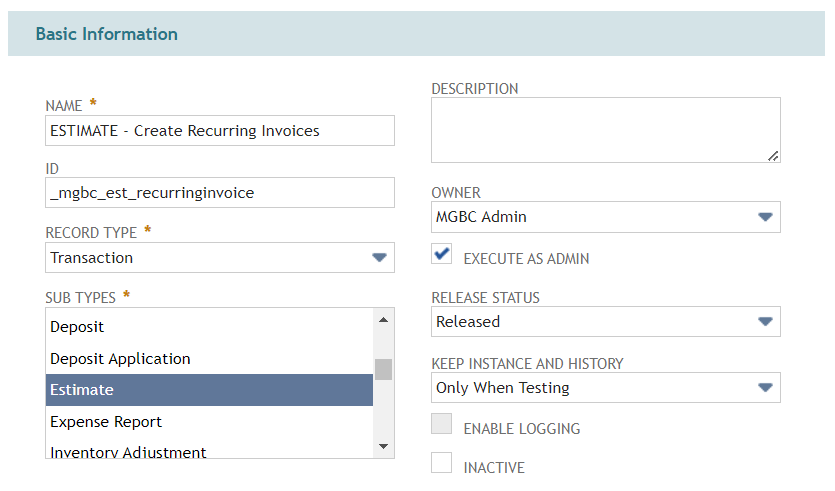835x491 pixels.
Task: Open the Record Type Transaction dropdown
Action: coord(220,258)
